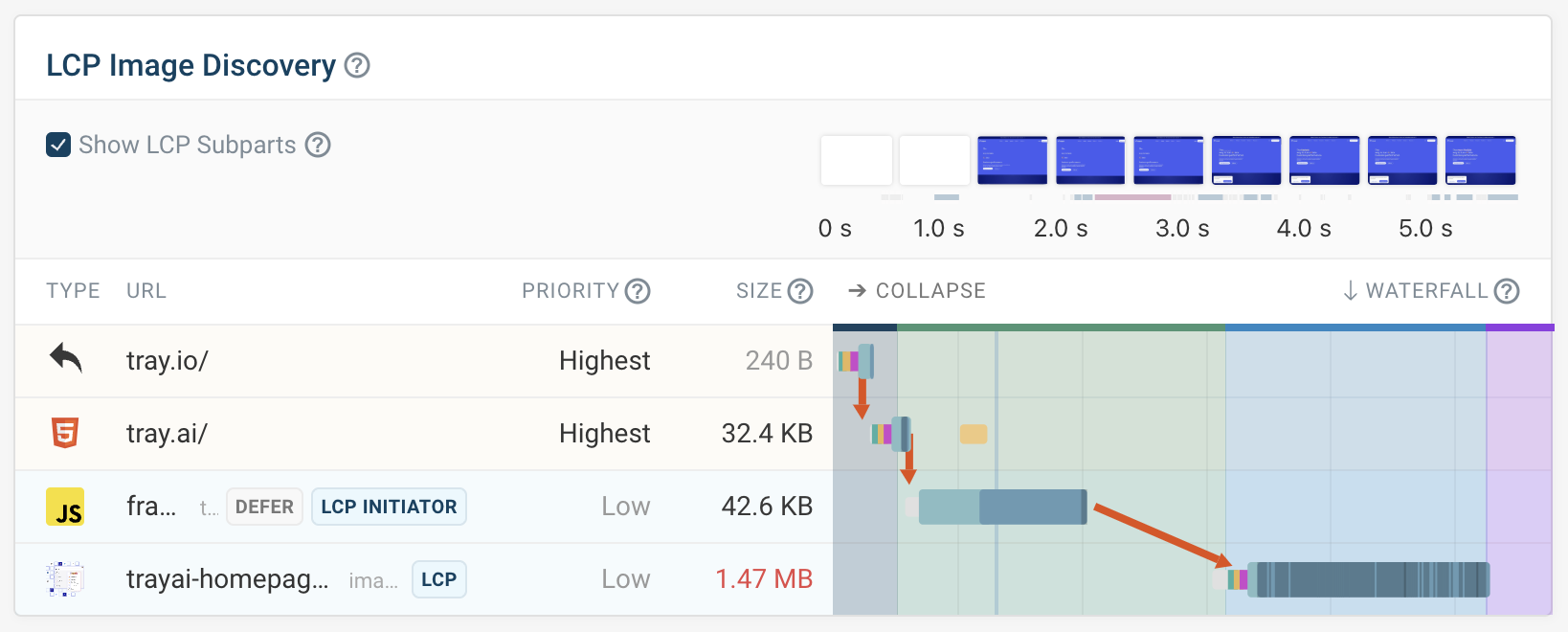This screenshot has width=1568, height=632.
Task: Click the LCP badge on image row
Action: [438, 579]
